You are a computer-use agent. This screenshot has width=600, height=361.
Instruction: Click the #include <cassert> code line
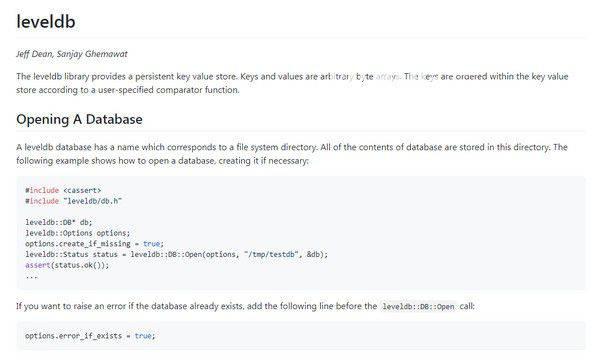tap(63, 190)
